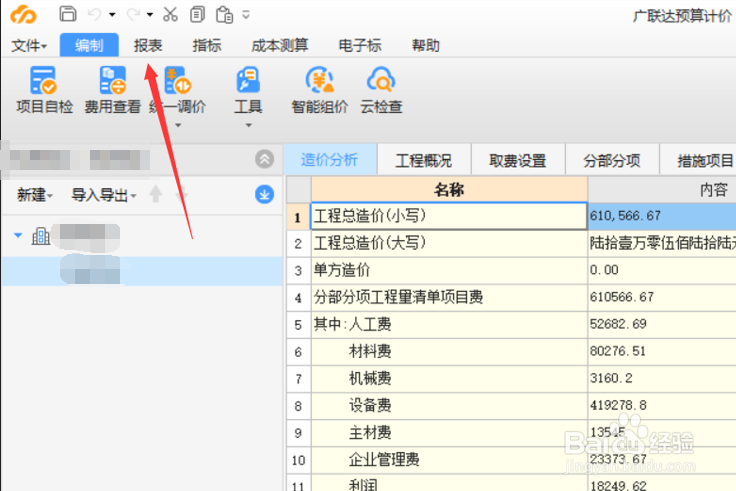The height and width of the screenshot is (491, 736).
Task: Click the Undo arrow icon
Action: pyautogui.click(x=95, y=15)
